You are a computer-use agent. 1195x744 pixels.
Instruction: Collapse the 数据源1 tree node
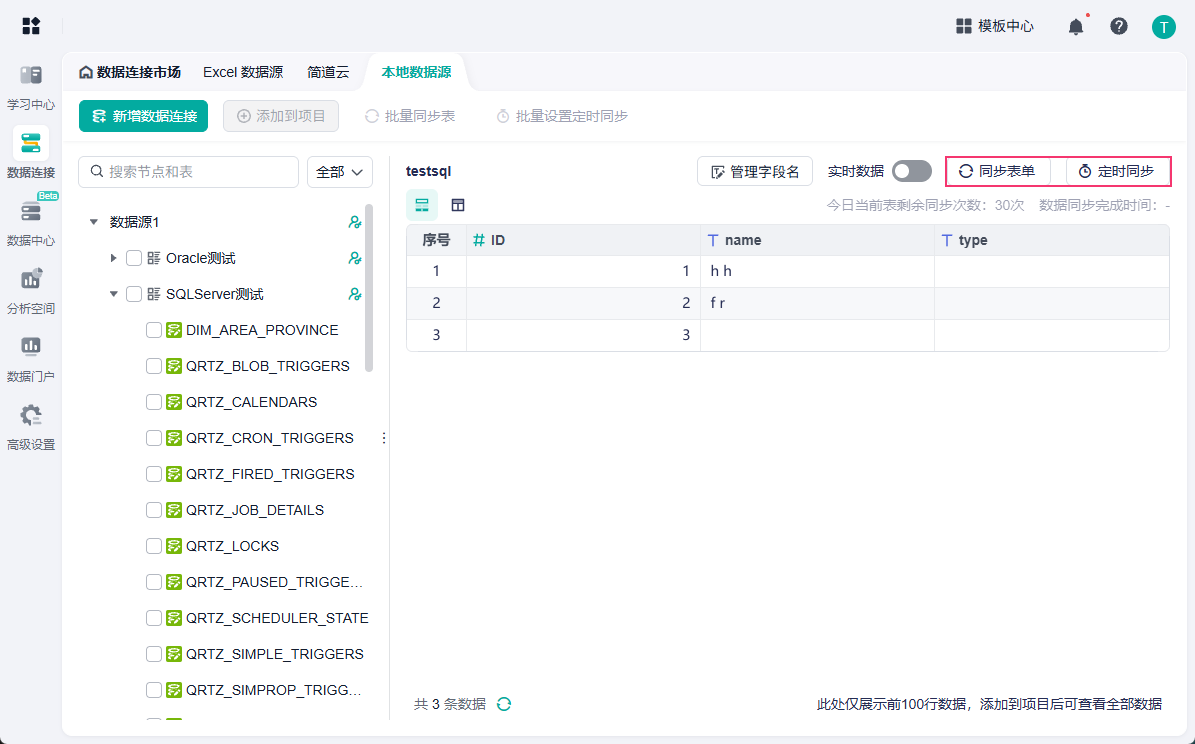click(x=94, y=222)
